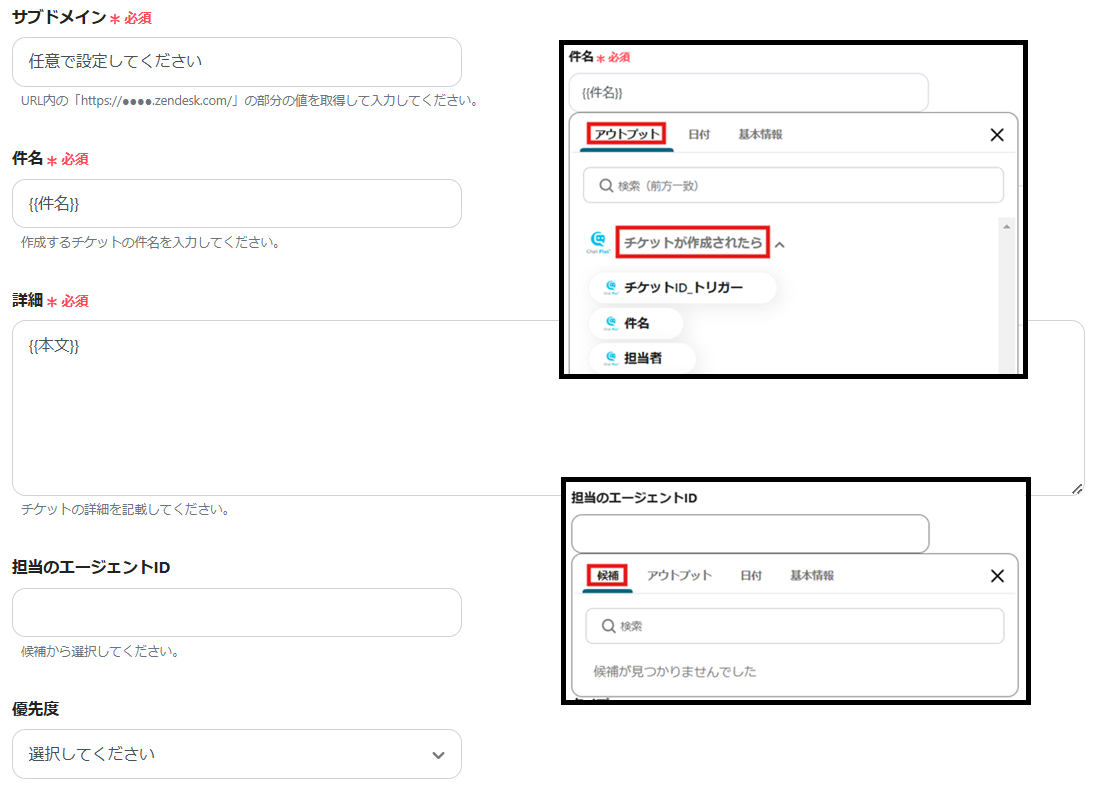Close the agent ID candidate popup
Image resolution: width=1100 pixels, height=793 pixels.
(x=997, y=576)
